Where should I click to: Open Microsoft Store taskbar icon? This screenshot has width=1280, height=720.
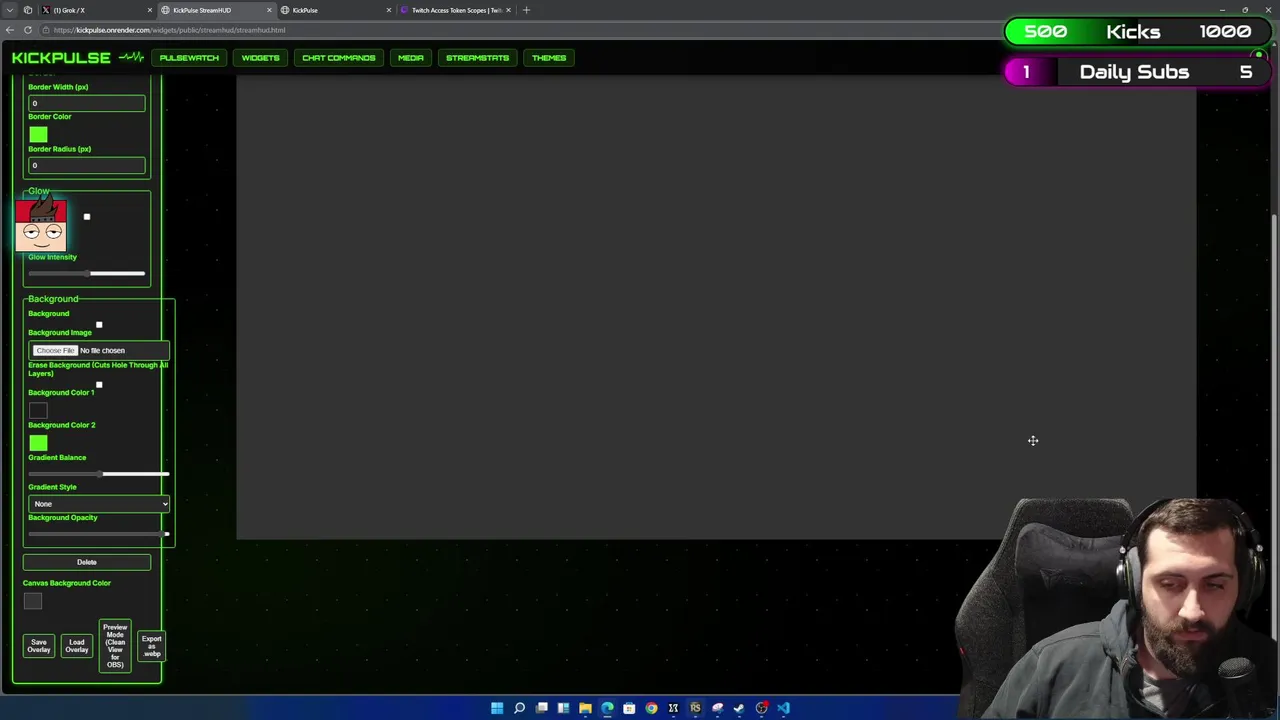click(x=629, y=708)
